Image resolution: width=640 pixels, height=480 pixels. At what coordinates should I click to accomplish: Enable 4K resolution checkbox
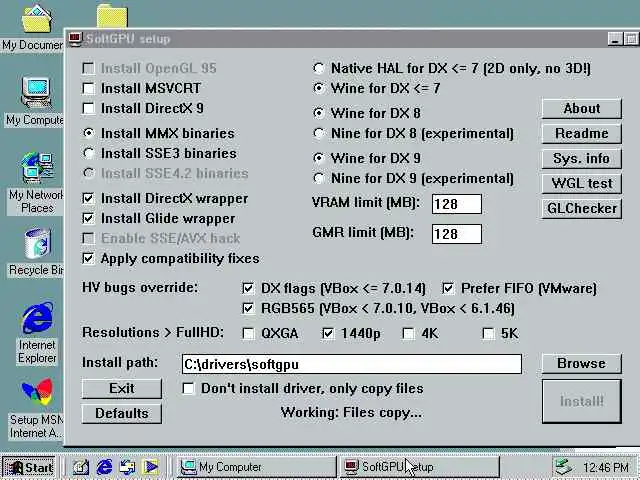pos(408,333)
